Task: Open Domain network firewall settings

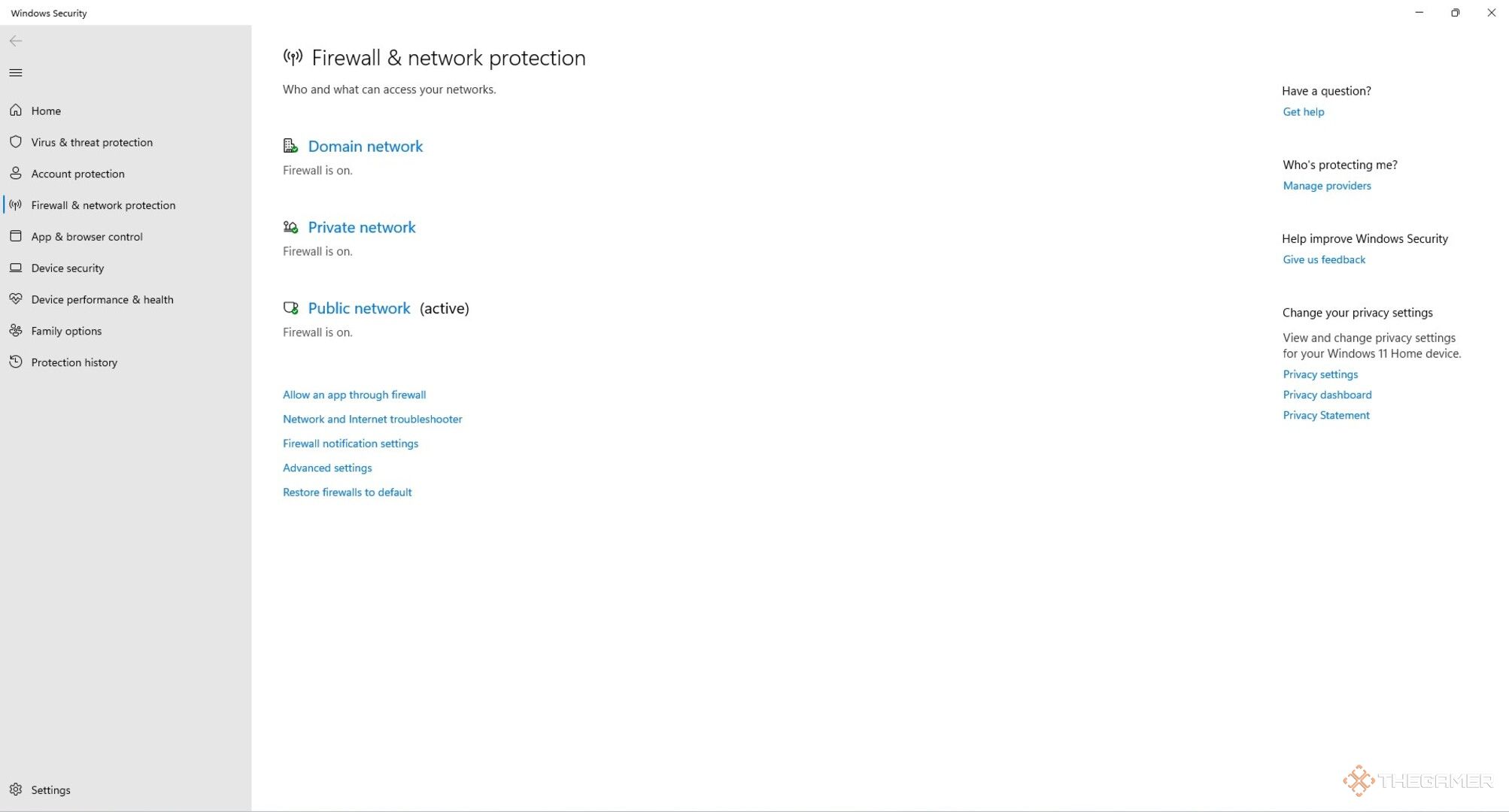Action: coord(365,146)
